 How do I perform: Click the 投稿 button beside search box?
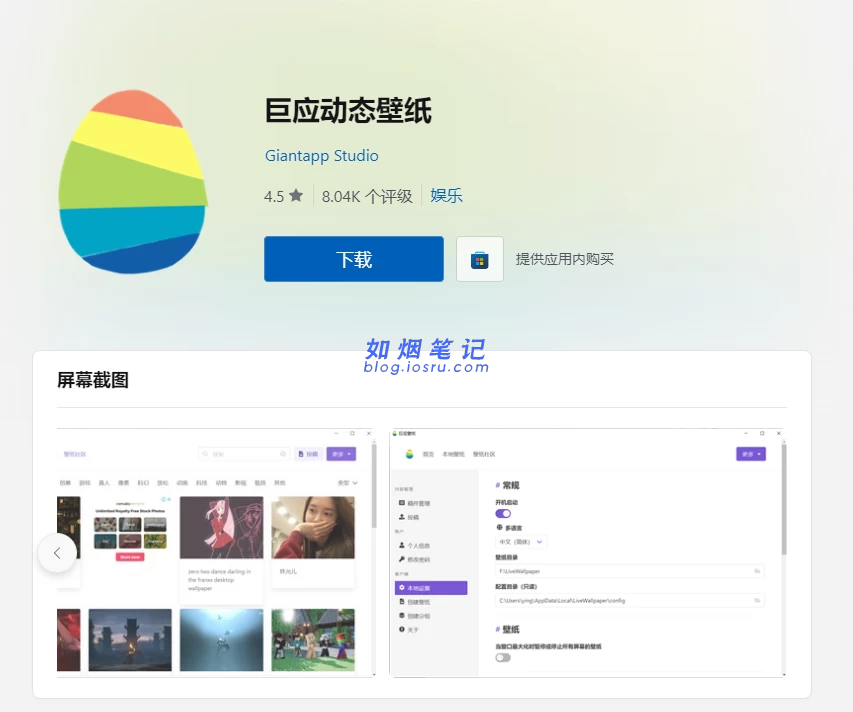pyautogui.click(x=308, y=454)
